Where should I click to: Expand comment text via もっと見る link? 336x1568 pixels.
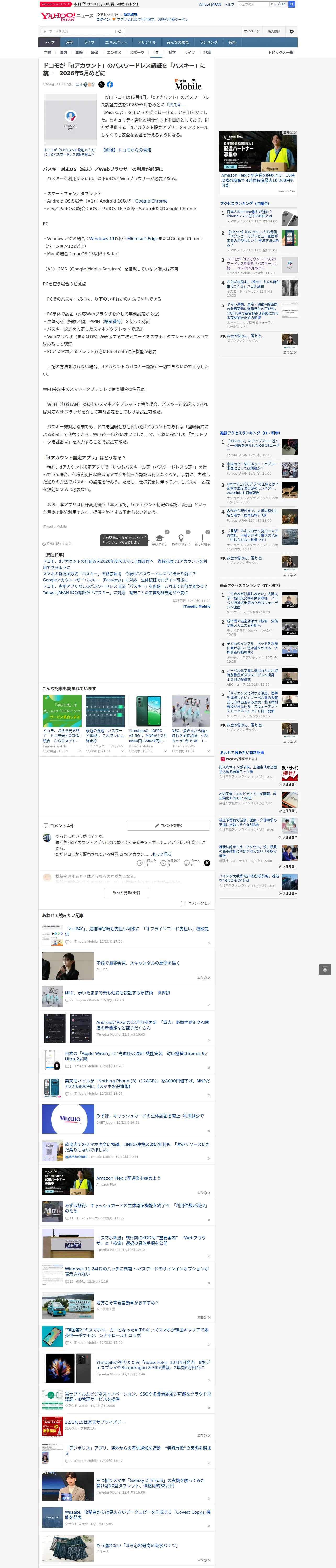point(162,854)
